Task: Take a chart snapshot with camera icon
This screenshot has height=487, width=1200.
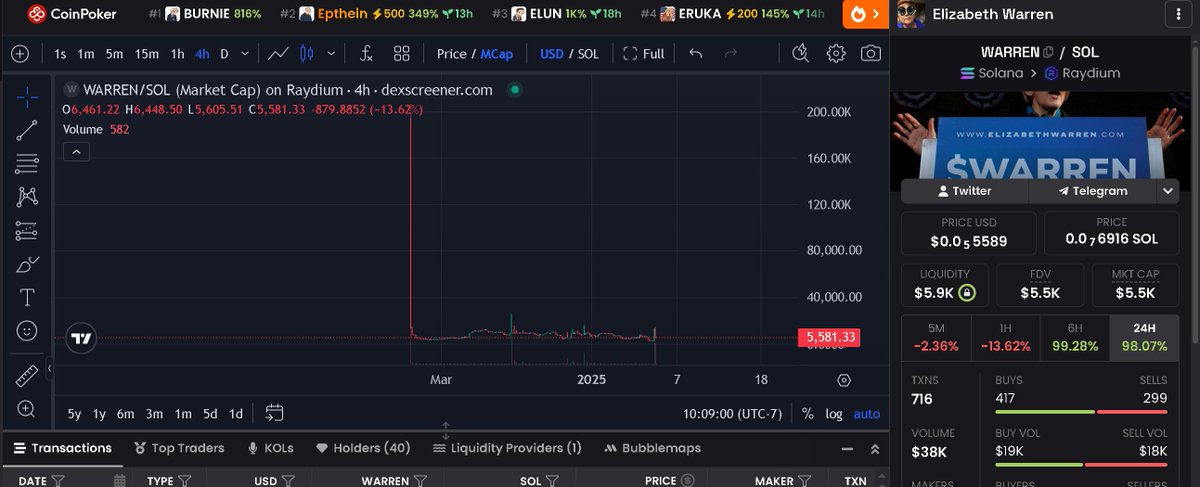Action: [x=871, y=53]
